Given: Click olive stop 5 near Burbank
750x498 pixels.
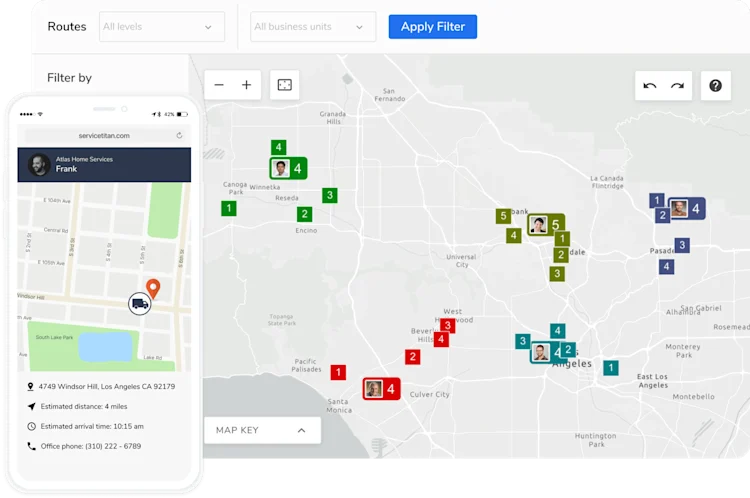Looking at the screenshot, I should 503,216.
